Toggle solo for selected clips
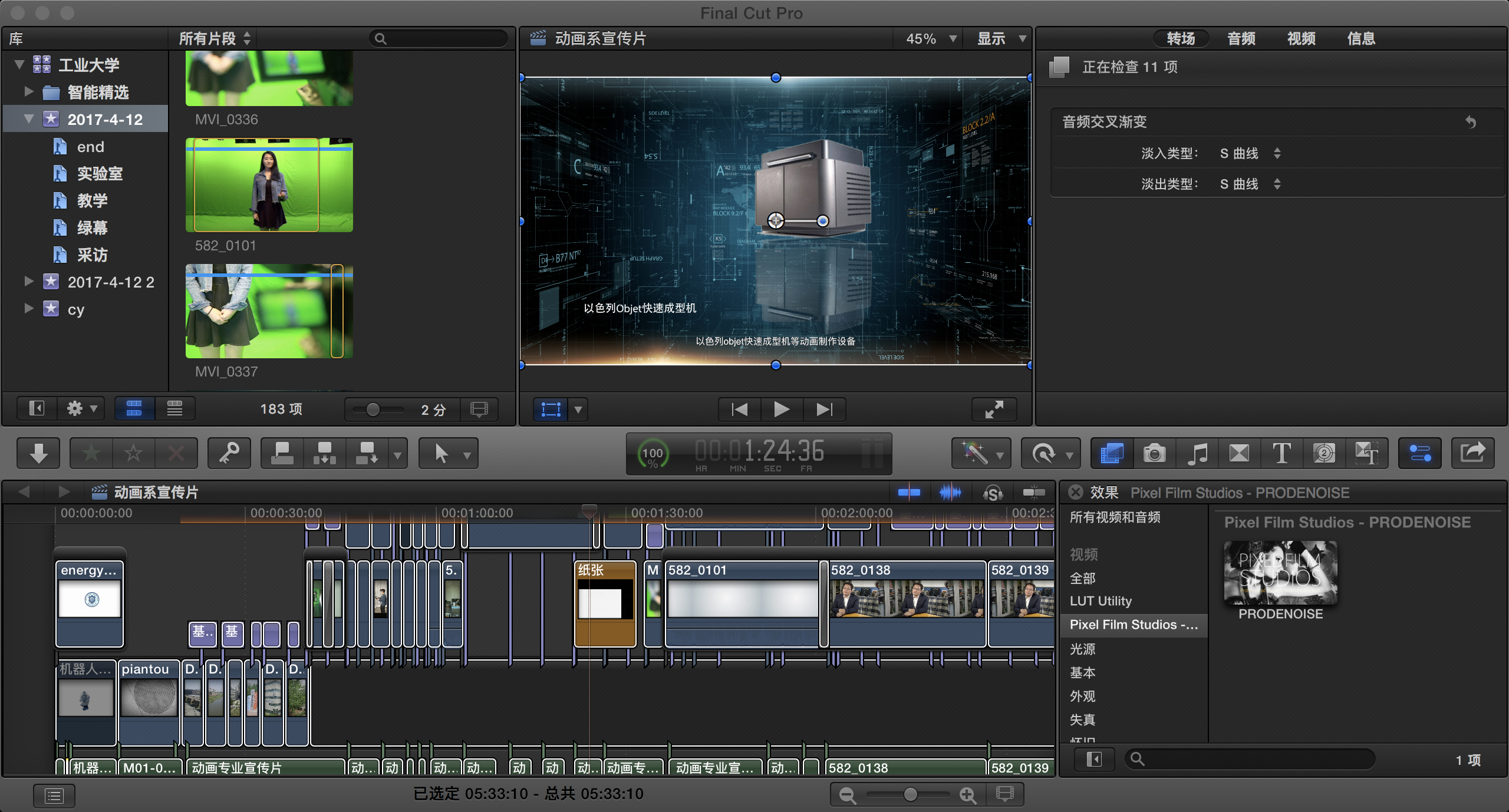 [x=993, y=492]
